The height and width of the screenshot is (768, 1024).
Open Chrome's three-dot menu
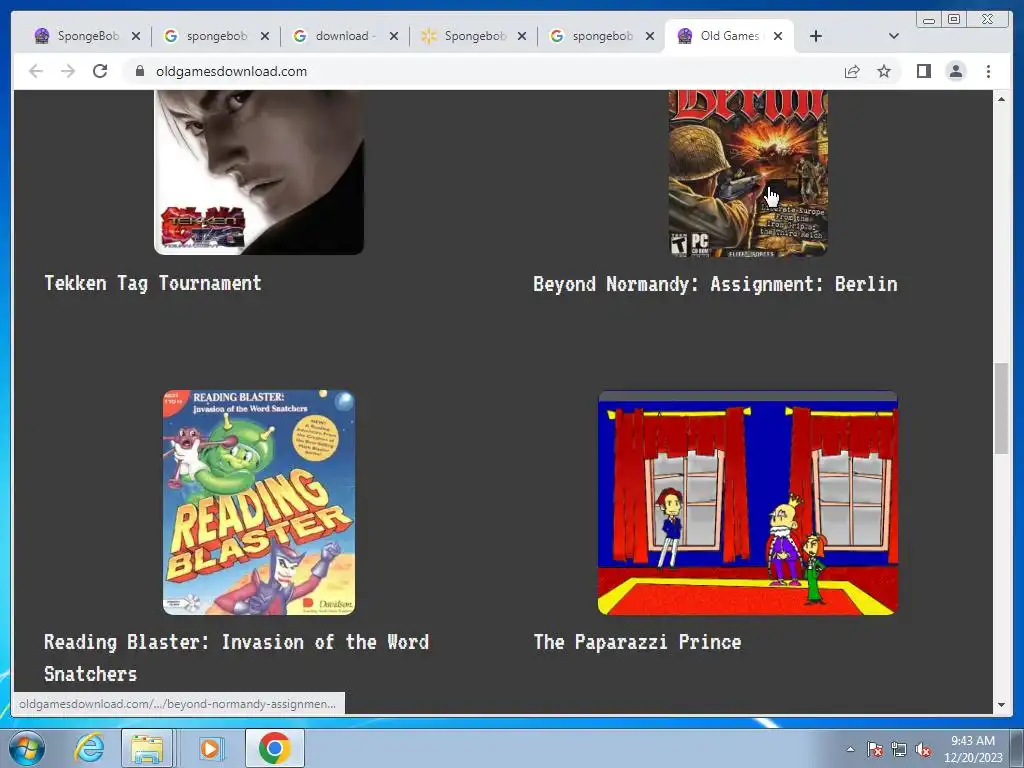pos(988,71)
